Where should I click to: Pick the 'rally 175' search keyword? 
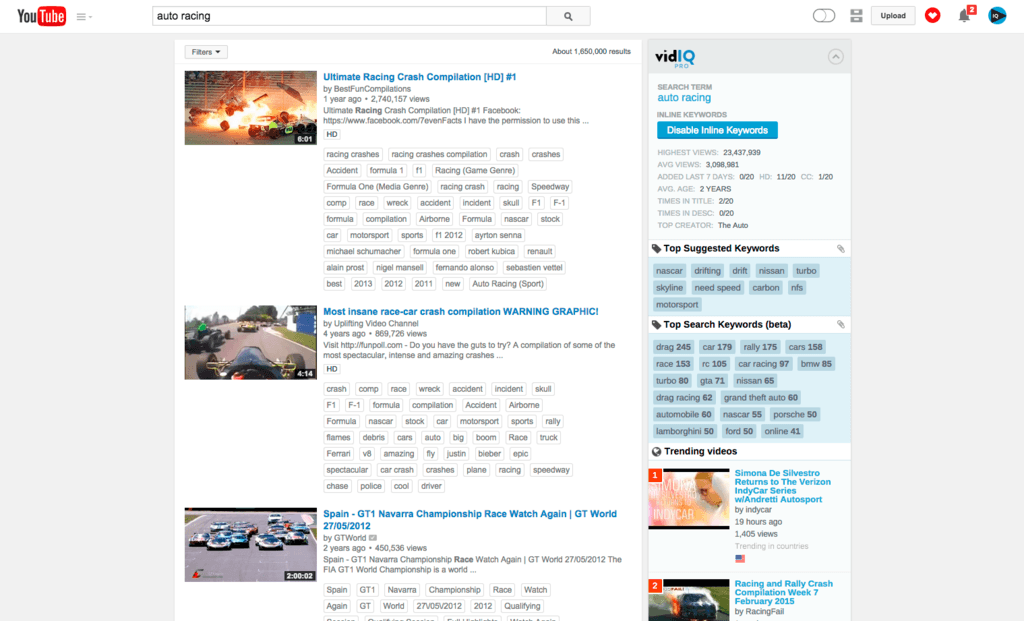(x=760, y=347)
